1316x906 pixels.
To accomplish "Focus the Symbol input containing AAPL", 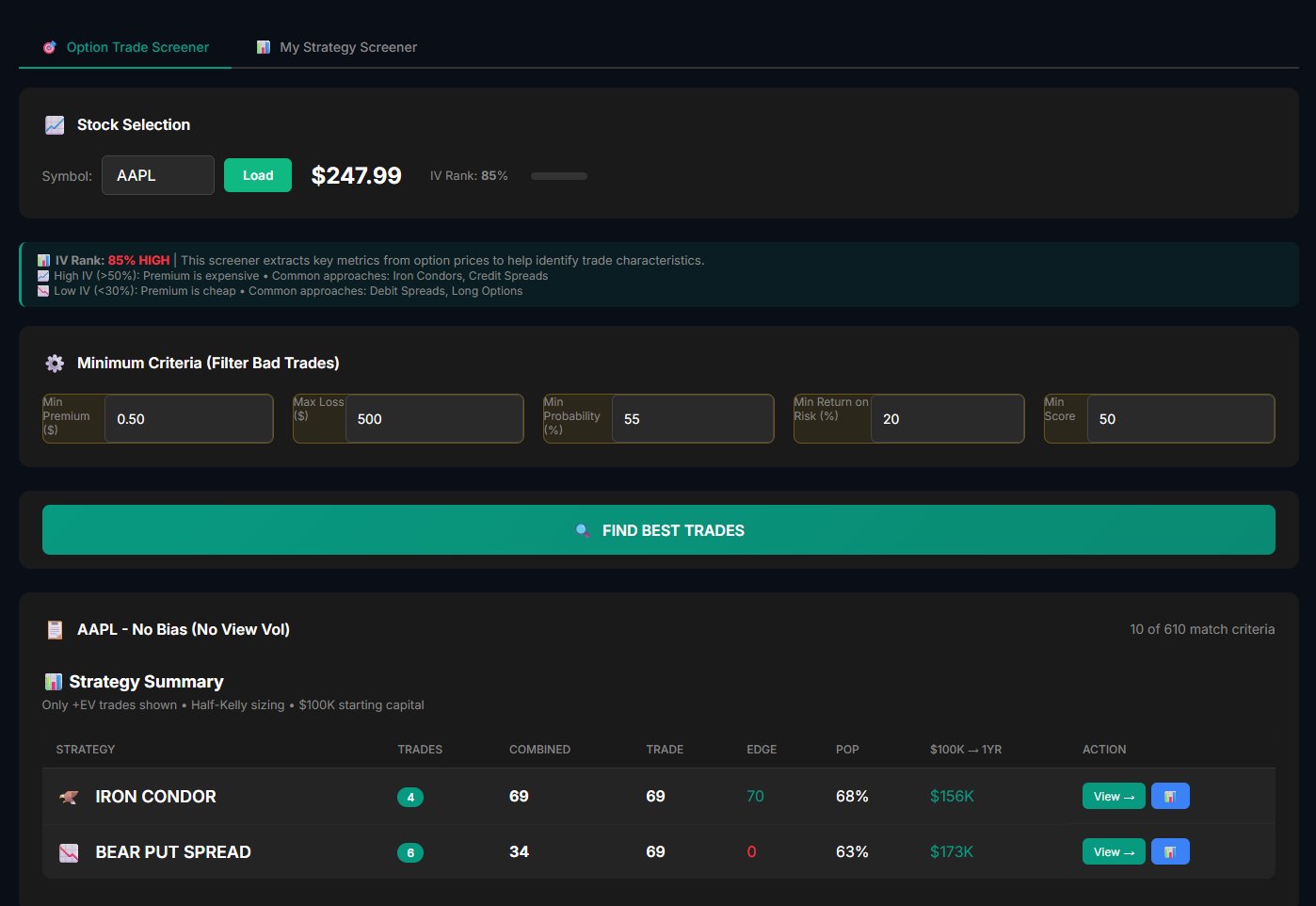I will [x=158, y=175].
